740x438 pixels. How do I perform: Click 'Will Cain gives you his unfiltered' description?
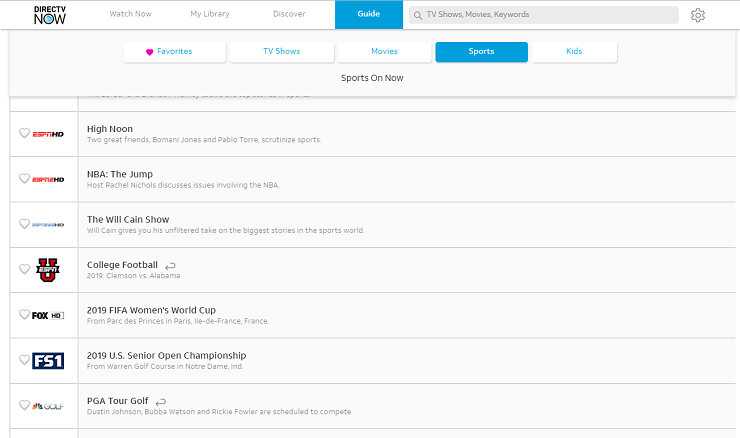(x=226, y=230)
